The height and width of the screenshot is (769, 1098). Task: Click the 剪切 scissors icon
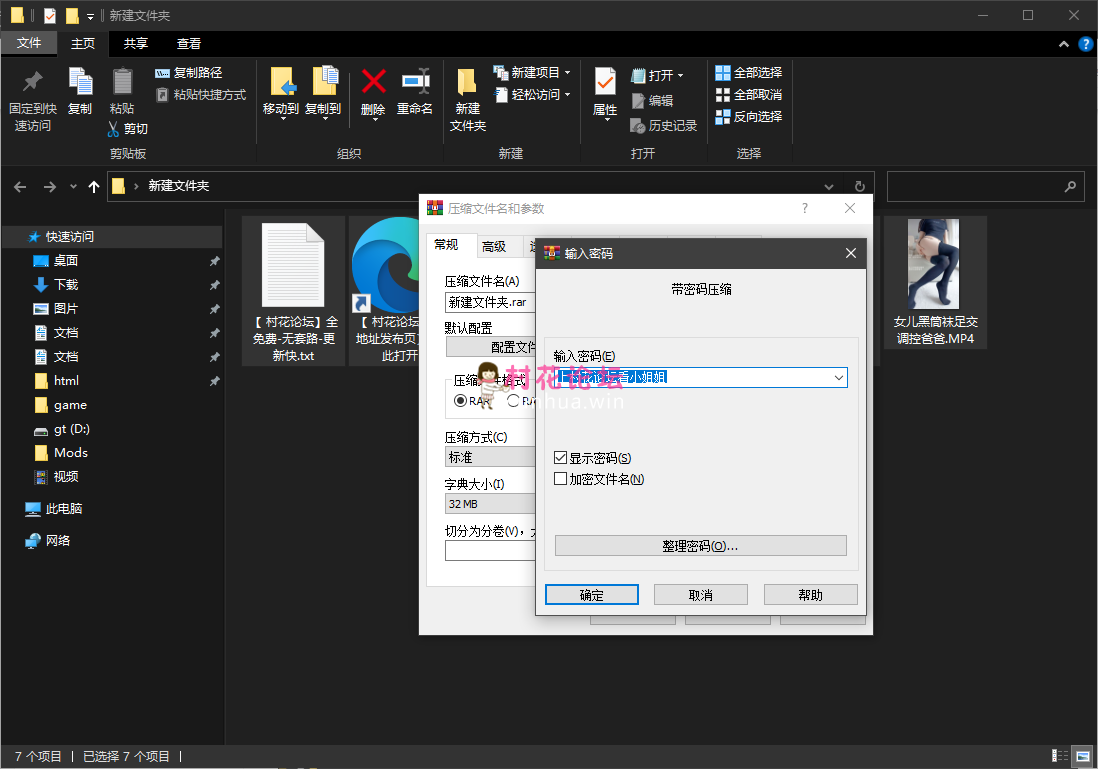point(114,129)
